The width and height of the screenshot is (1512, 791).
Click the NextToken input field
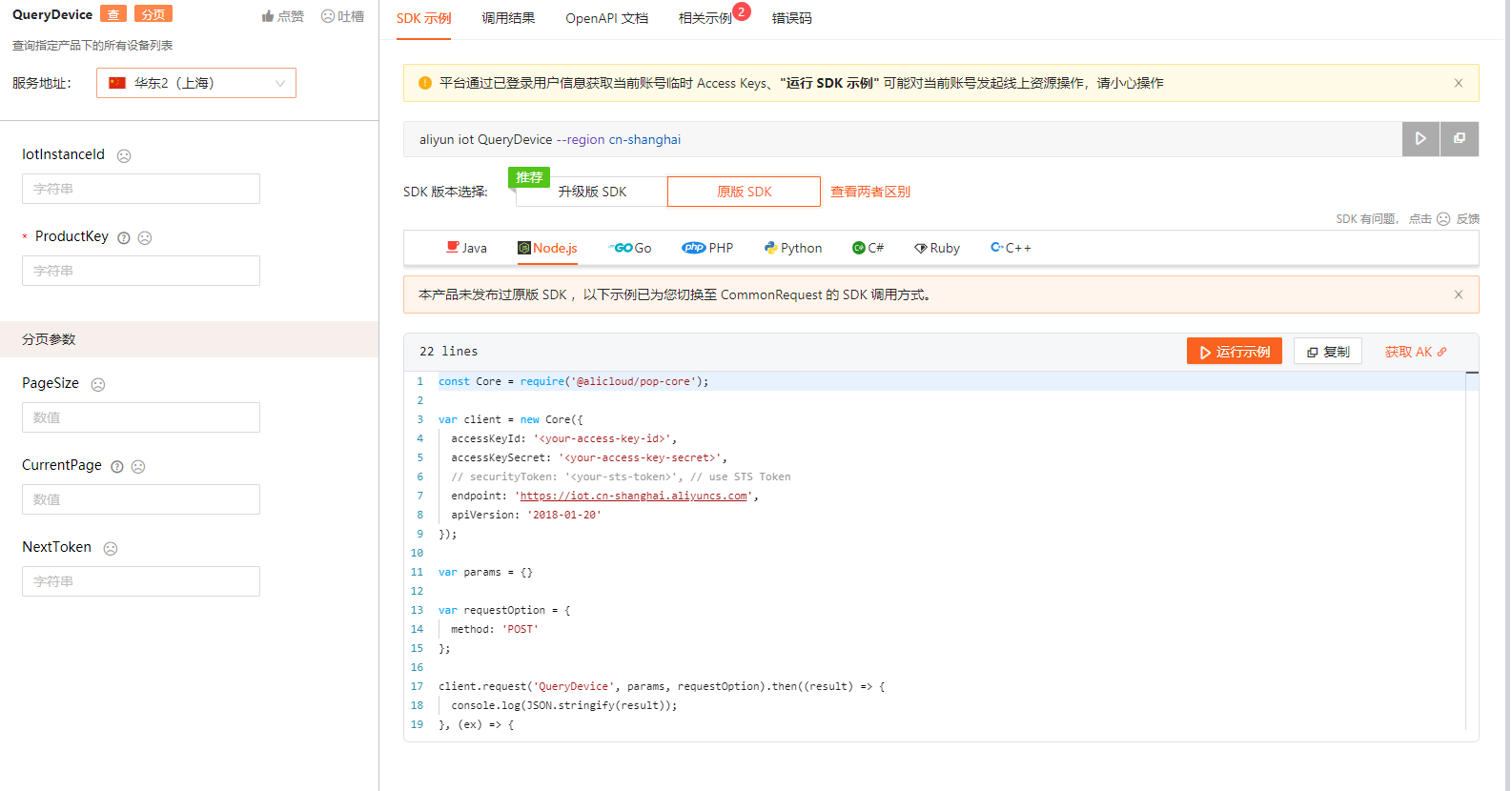point(141,581)
